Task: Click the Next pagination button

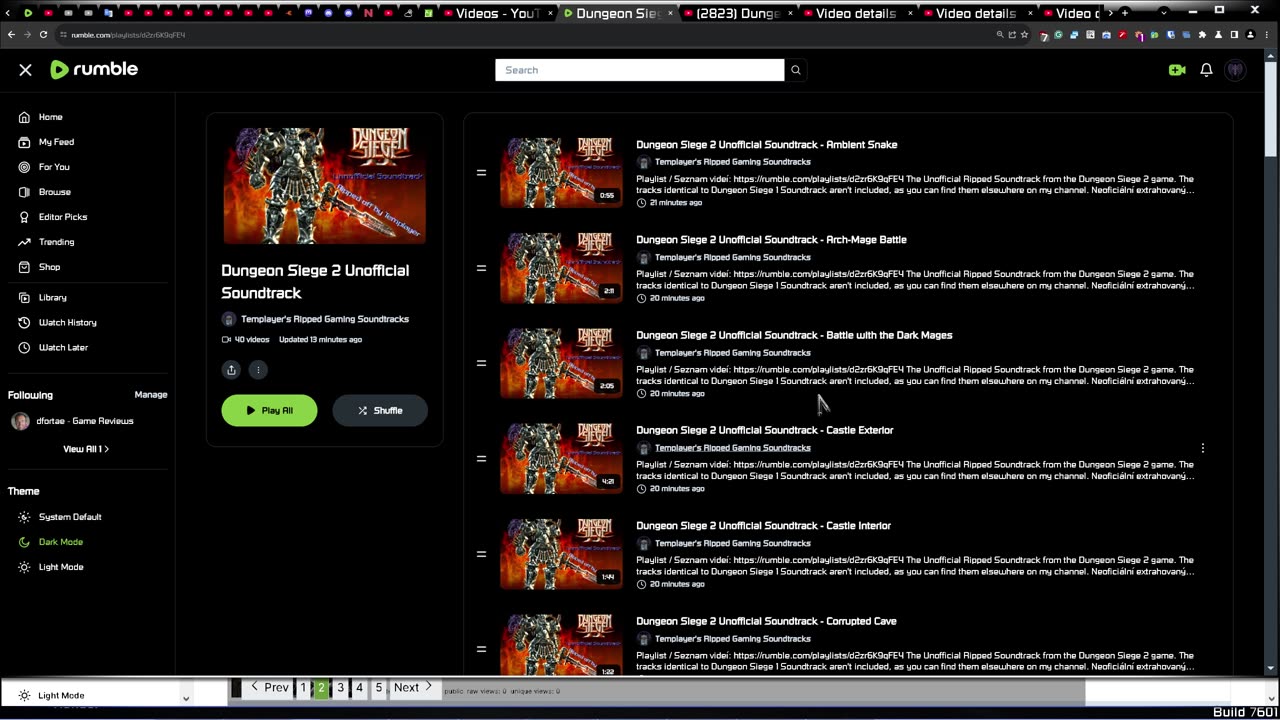Action: 413,688
